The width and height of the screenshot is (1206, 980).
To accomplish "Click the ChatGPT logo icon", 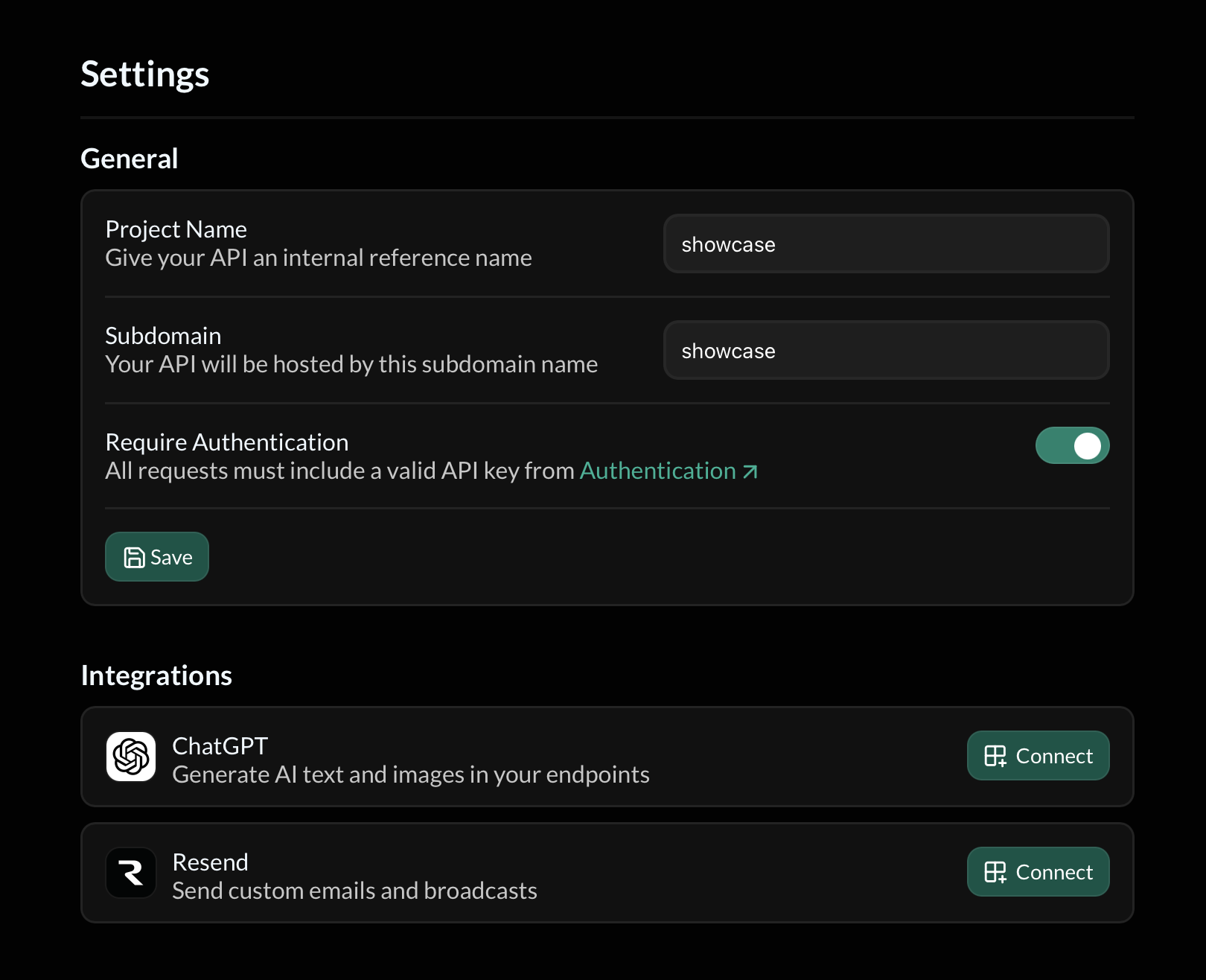I will pyautogui.click(x=131, y=757).
